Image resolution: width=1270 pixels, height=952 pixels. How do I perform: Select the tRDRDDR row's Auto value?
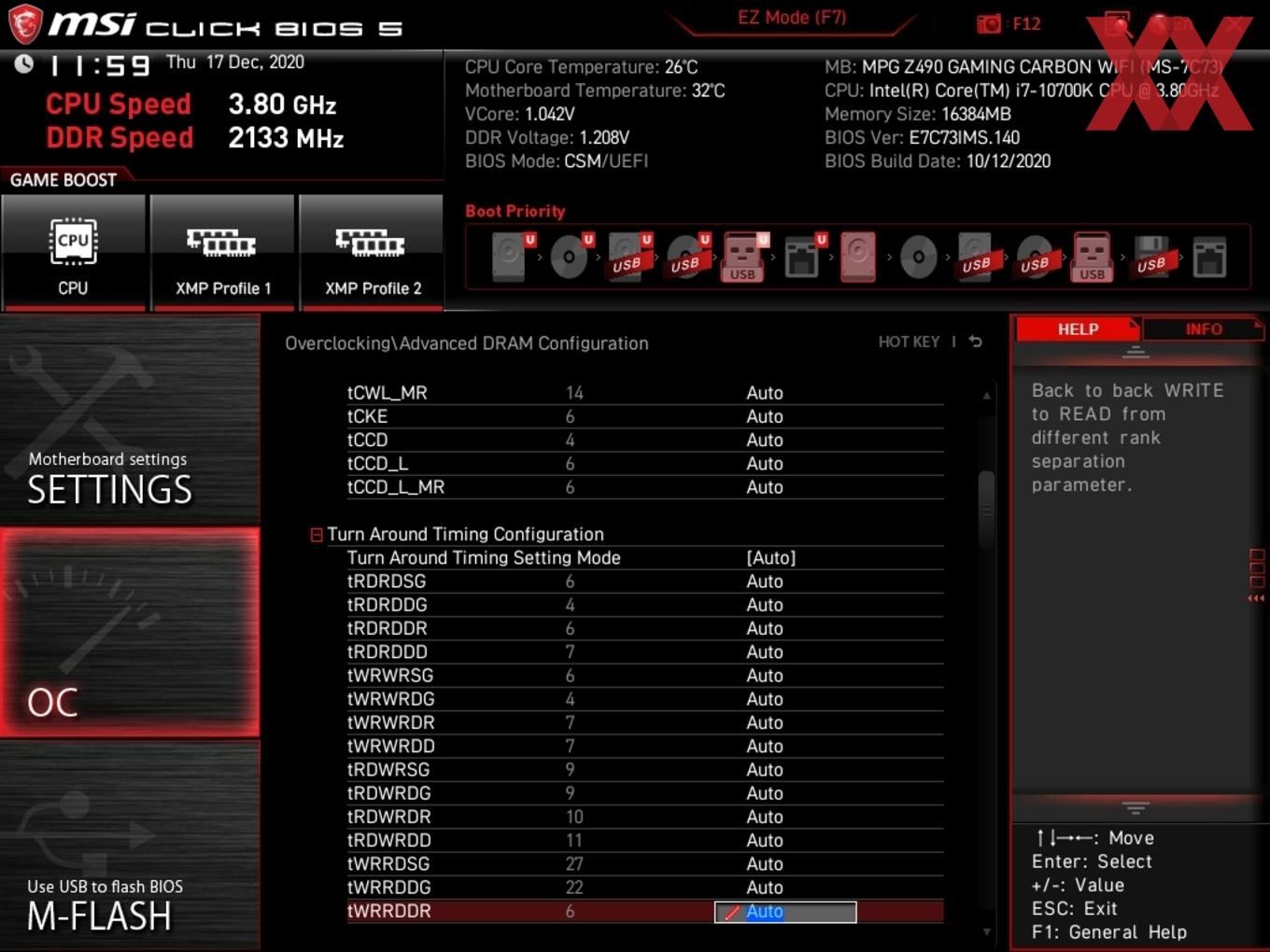tap(765, 629)
